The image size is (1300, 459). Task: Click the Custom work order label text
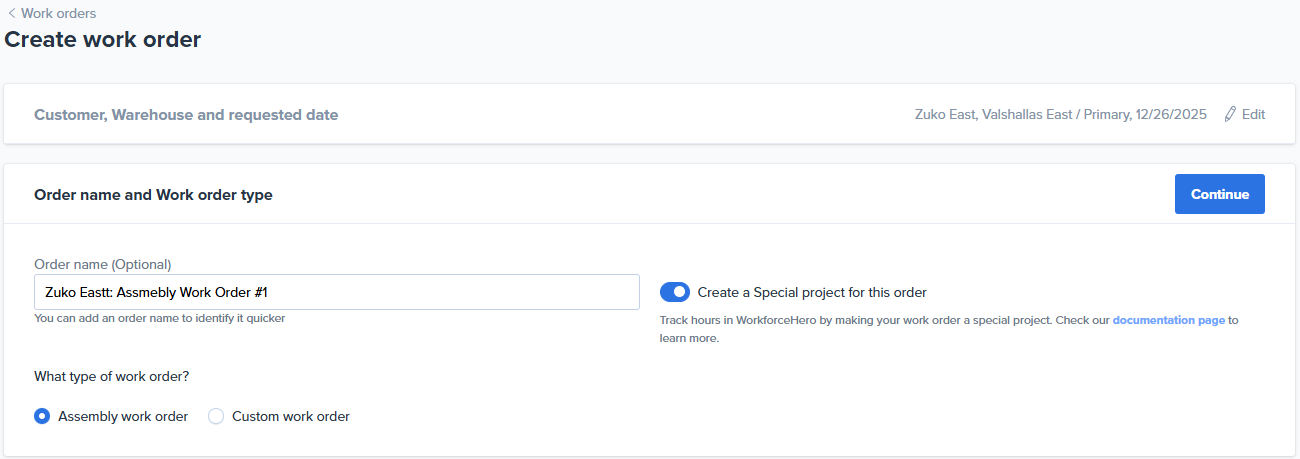click(x=291, y=416)
